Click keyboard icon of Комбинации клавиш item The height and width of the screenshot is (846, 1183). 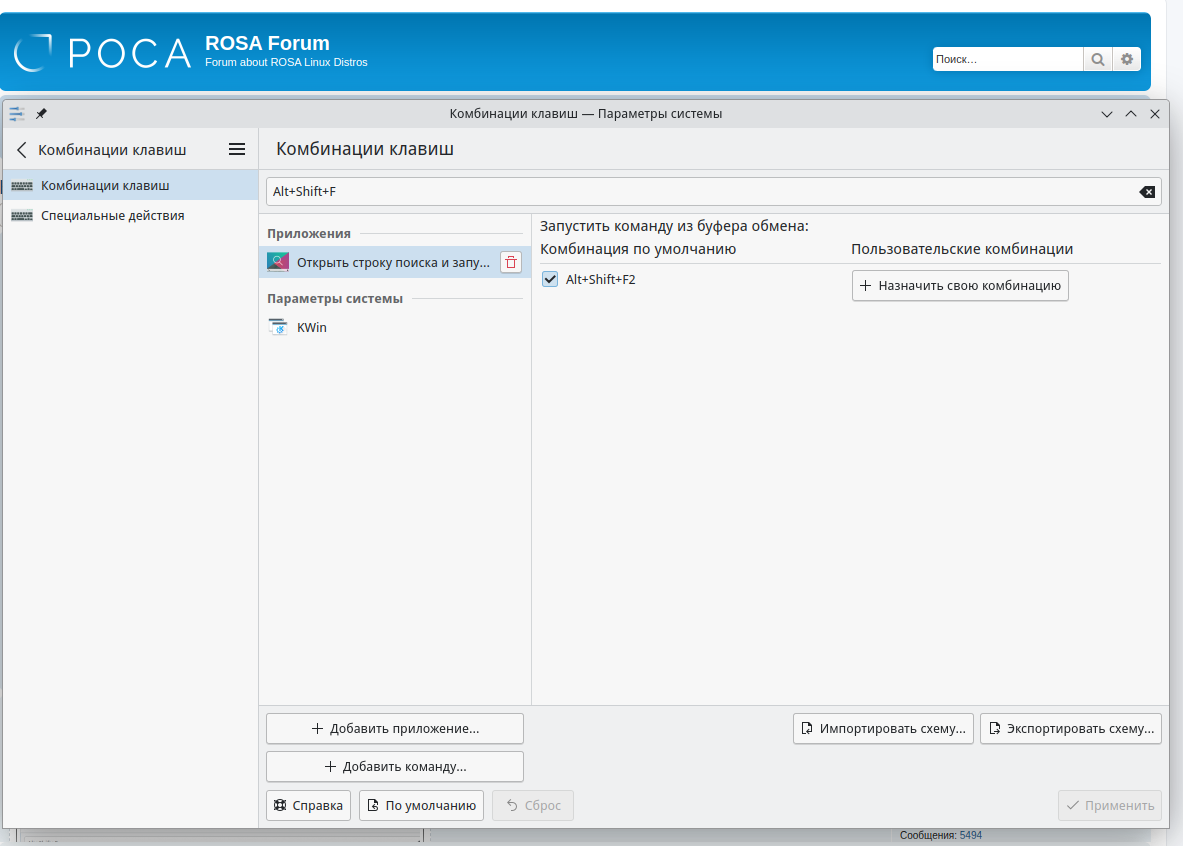22,186
